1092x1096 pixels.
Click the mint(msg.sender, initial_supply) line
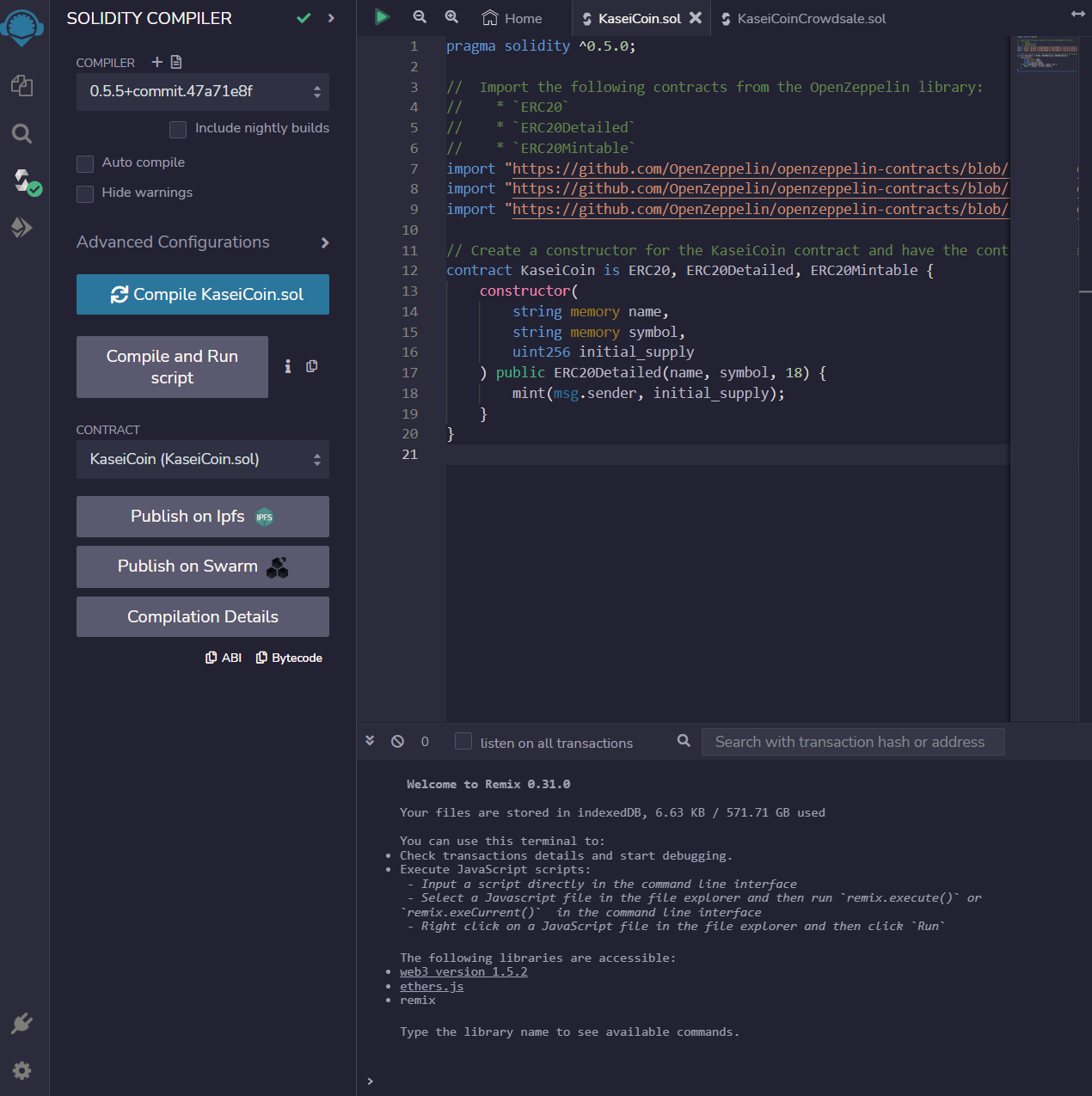[x=648, y=394]
